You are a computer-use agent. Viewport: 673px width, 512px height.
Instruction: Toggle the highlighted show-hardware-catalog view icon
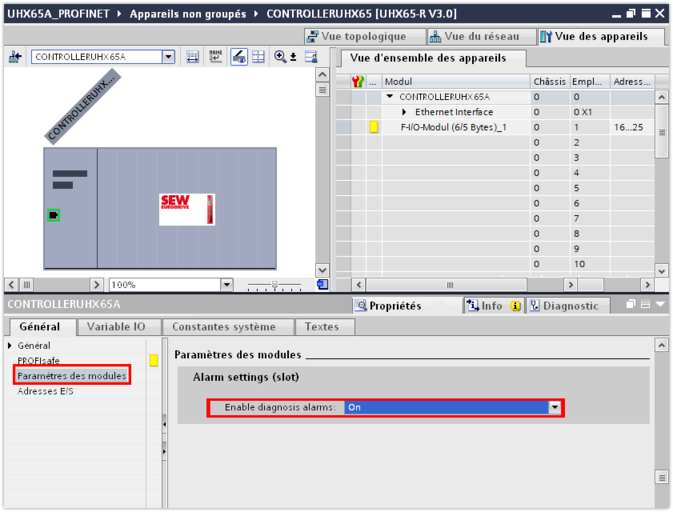[x=239, y=57]
